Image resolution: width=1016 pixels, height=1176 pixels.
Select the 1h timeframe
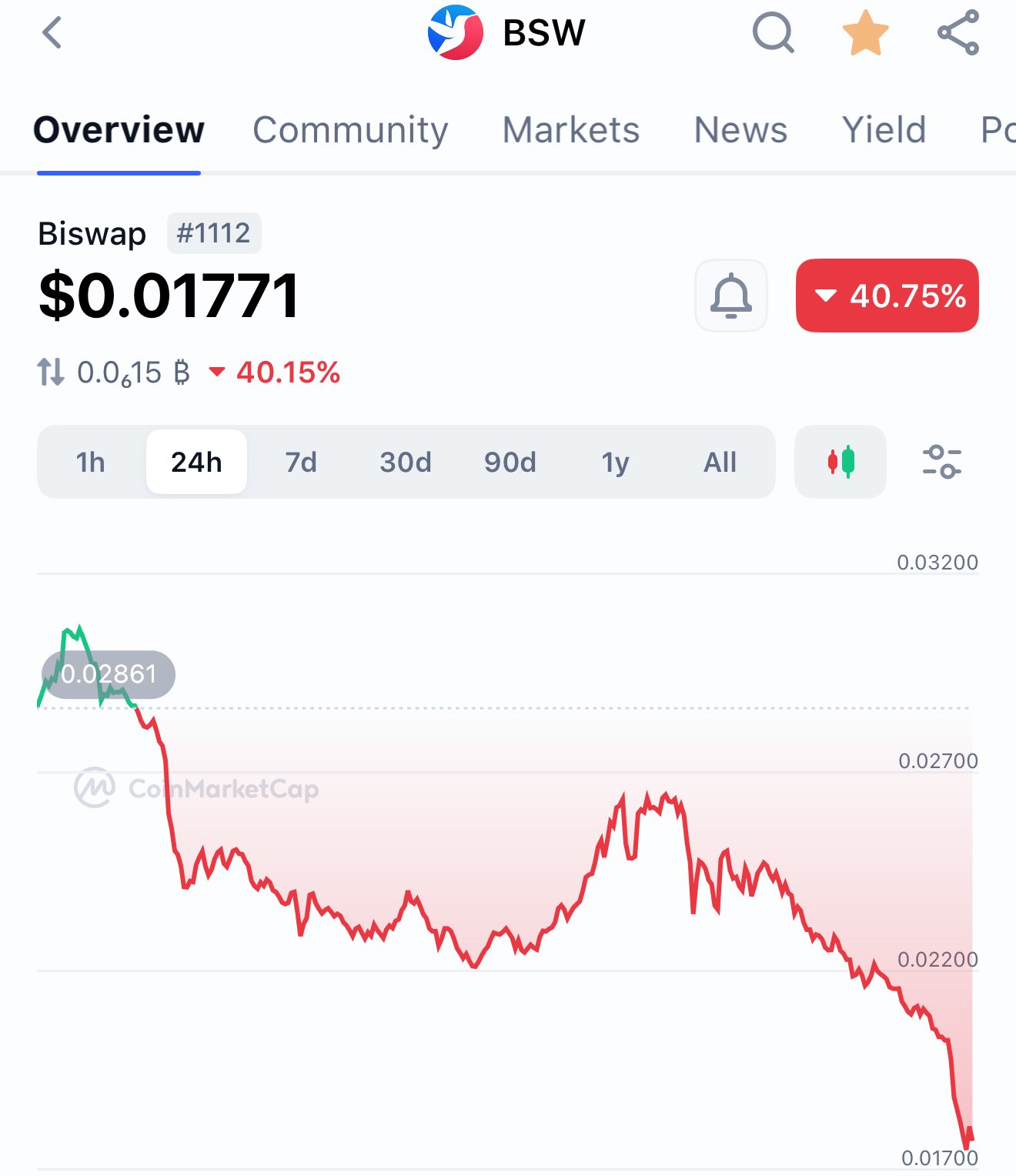pos(91,462)
